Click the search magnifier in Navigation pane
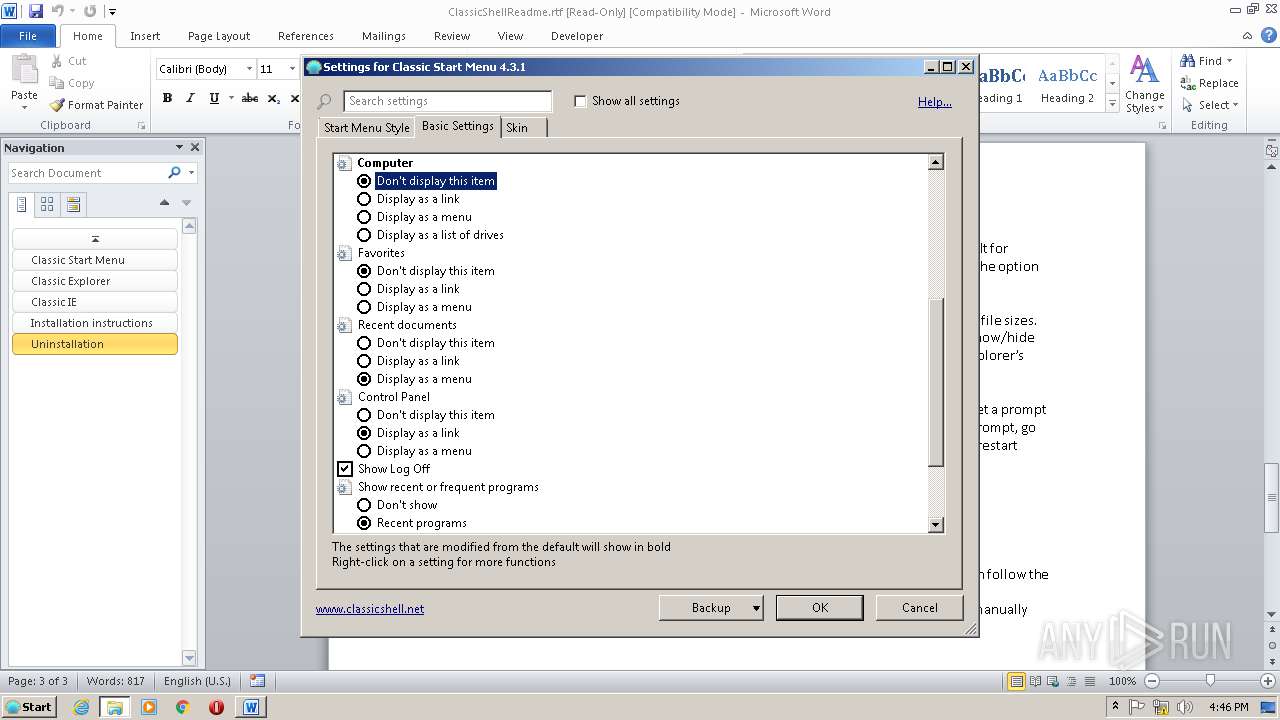Viewport: 1280px width, 720px height. click(x=174, y=173)
